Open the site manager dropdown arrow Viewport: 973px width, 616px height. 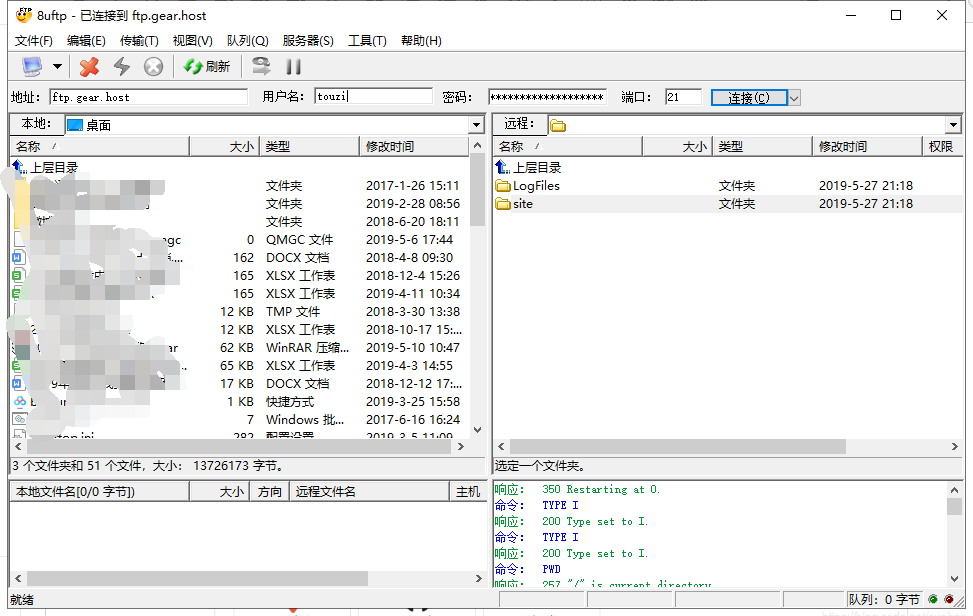pos(56,66)
